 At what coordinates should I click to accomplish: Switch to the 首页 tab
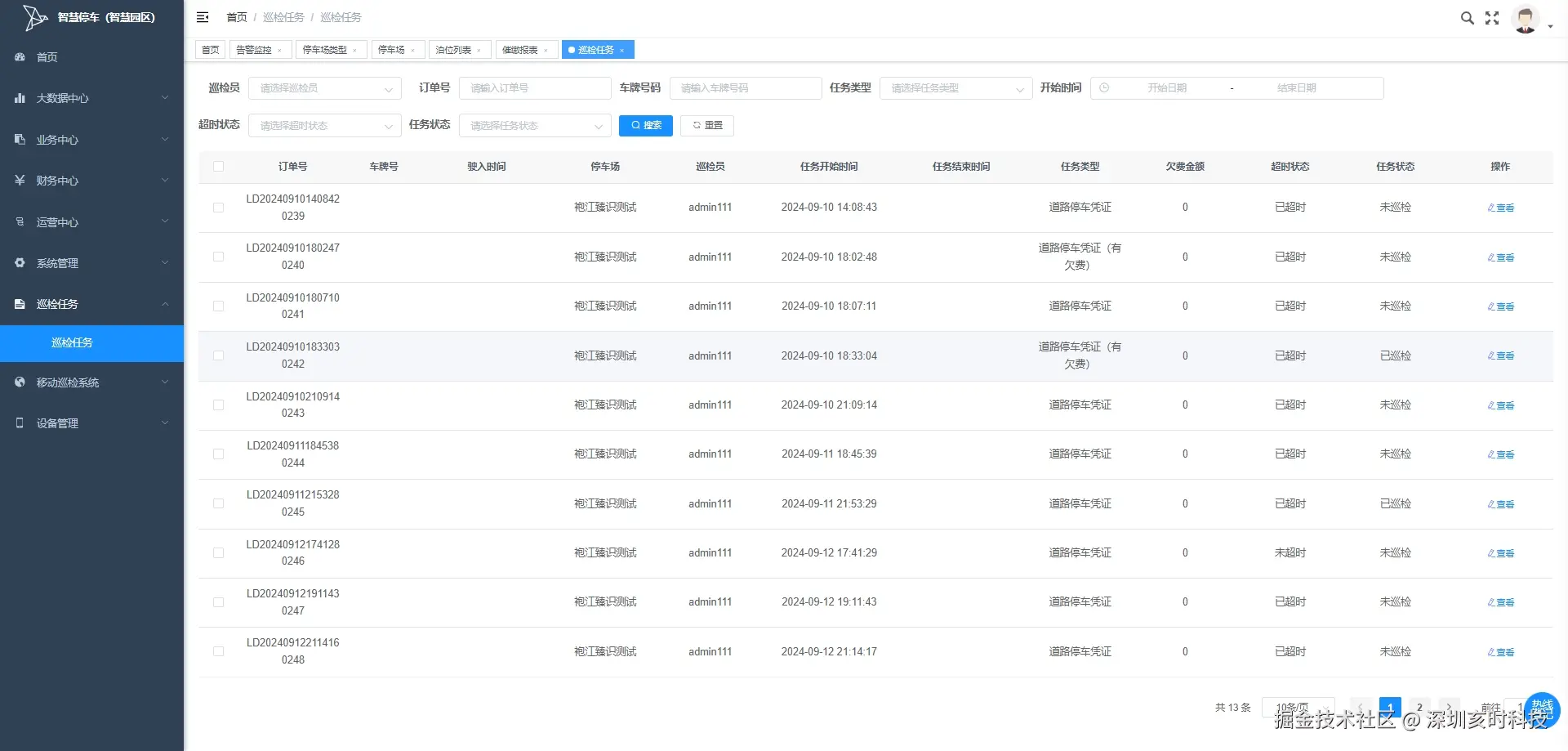[211, 50]
